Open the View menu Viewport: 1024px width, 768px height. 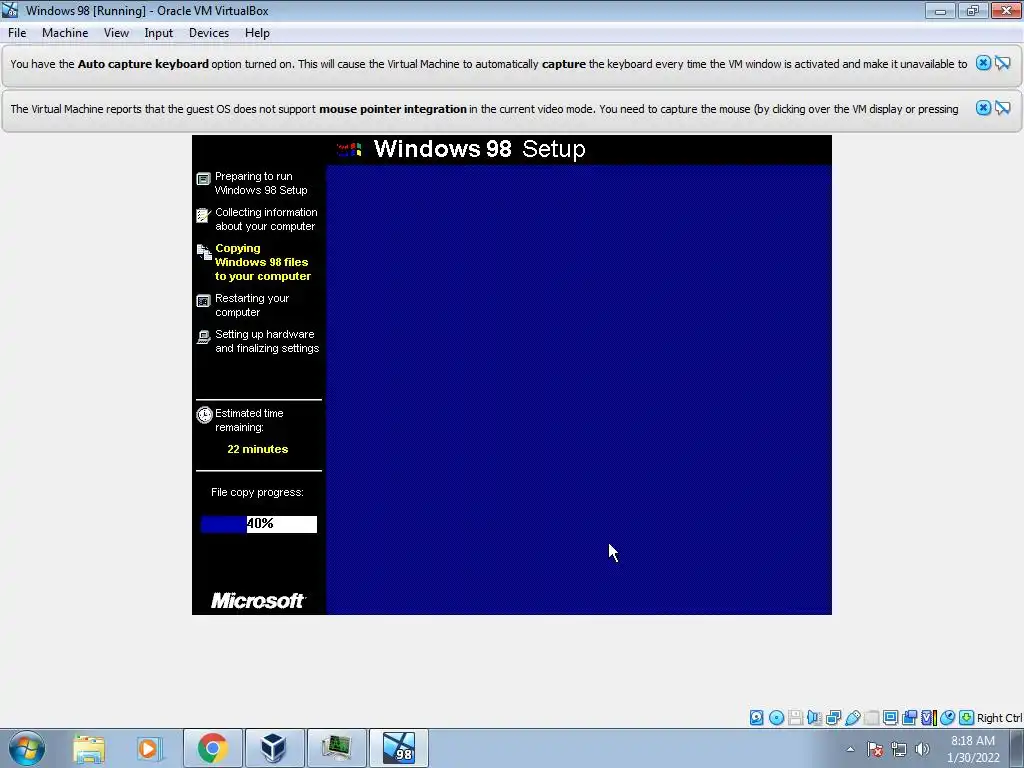click(116, 33)
